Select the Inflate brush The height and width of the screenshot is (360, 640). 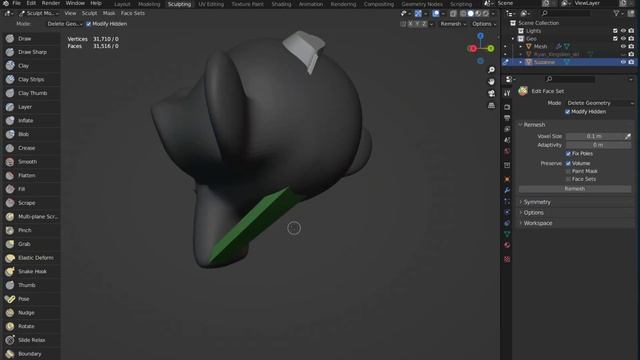pos(32,120)
